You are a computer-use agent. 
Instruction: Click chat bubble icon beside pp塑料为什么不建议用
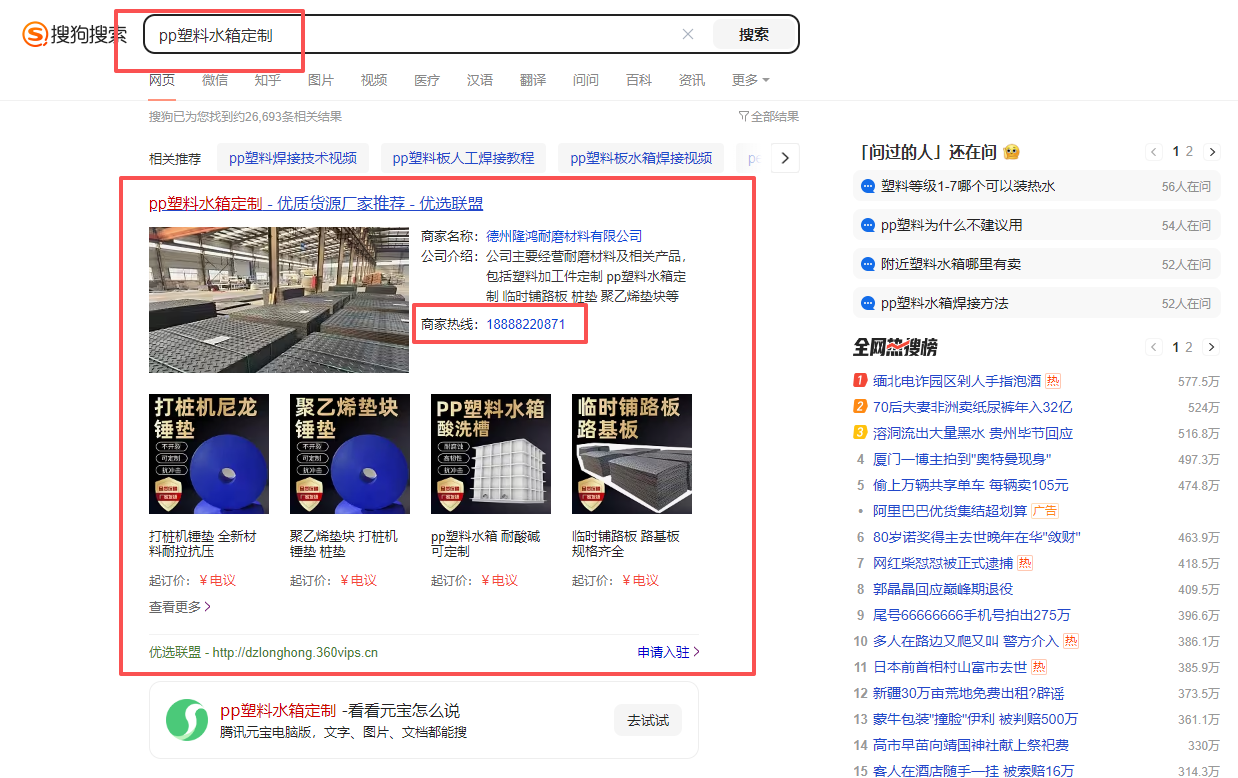click(x=868, y=226)
